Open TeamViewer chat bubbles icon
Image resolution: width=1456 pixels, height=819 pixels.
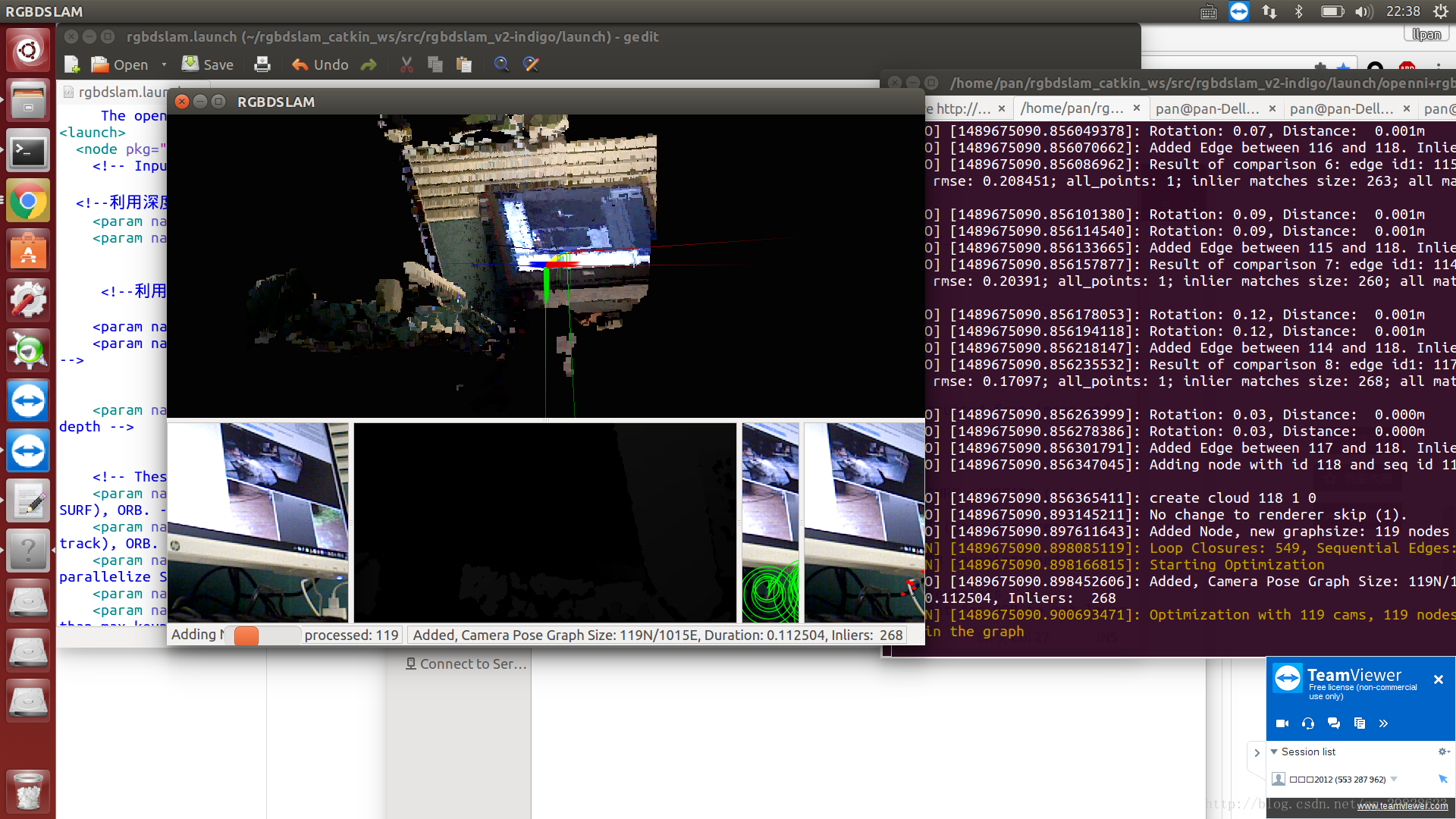click(x=1334, y=723)
